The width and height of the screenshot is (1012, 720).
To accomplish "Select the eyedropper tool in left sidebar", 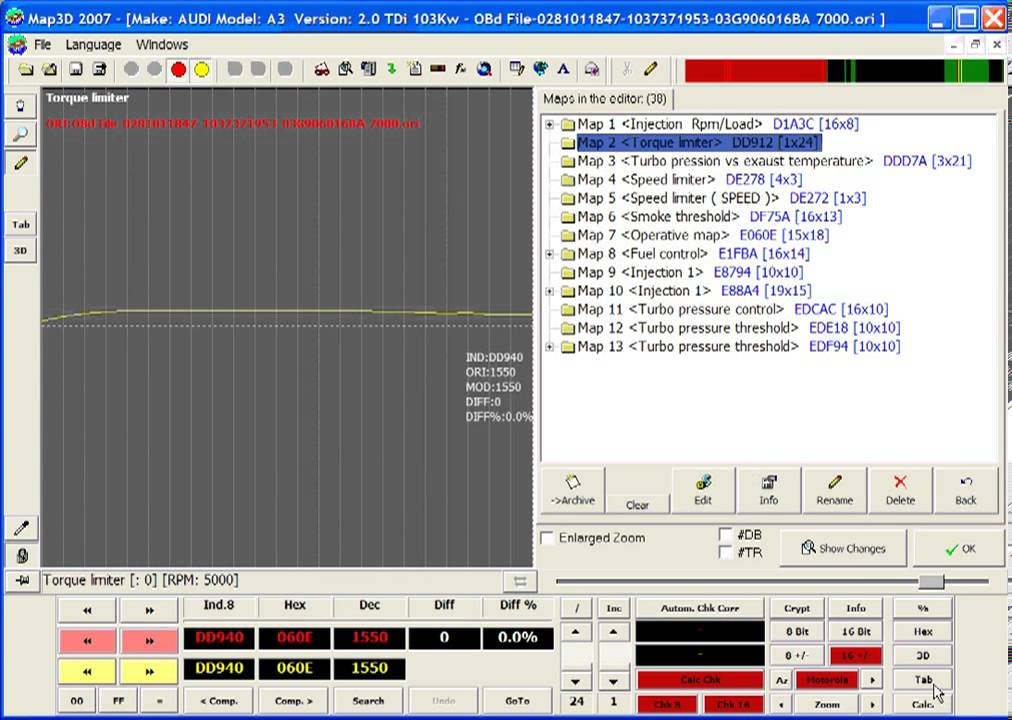I will [21, 528].
